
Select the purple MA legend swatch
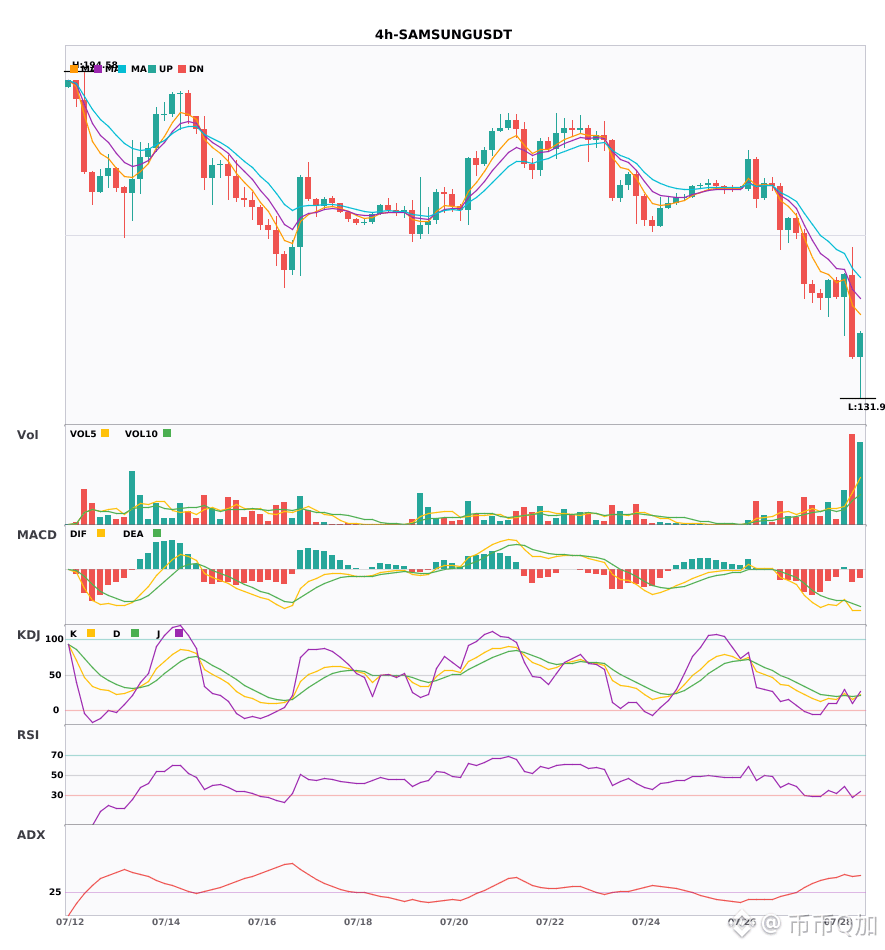[98, 69]
